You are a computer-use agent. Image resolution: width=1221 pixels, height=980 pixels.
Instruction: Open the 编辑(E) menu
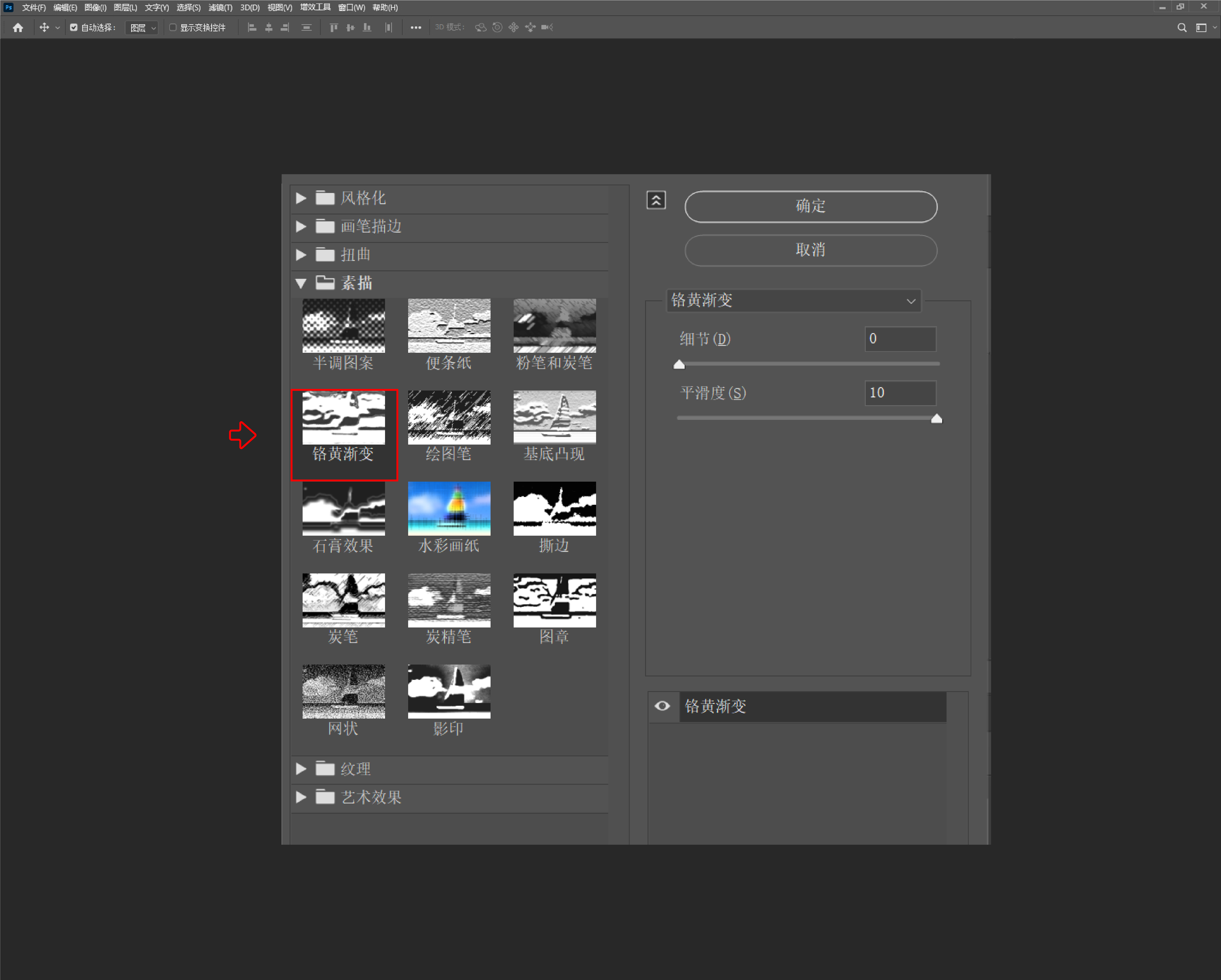tap(65, 7)
